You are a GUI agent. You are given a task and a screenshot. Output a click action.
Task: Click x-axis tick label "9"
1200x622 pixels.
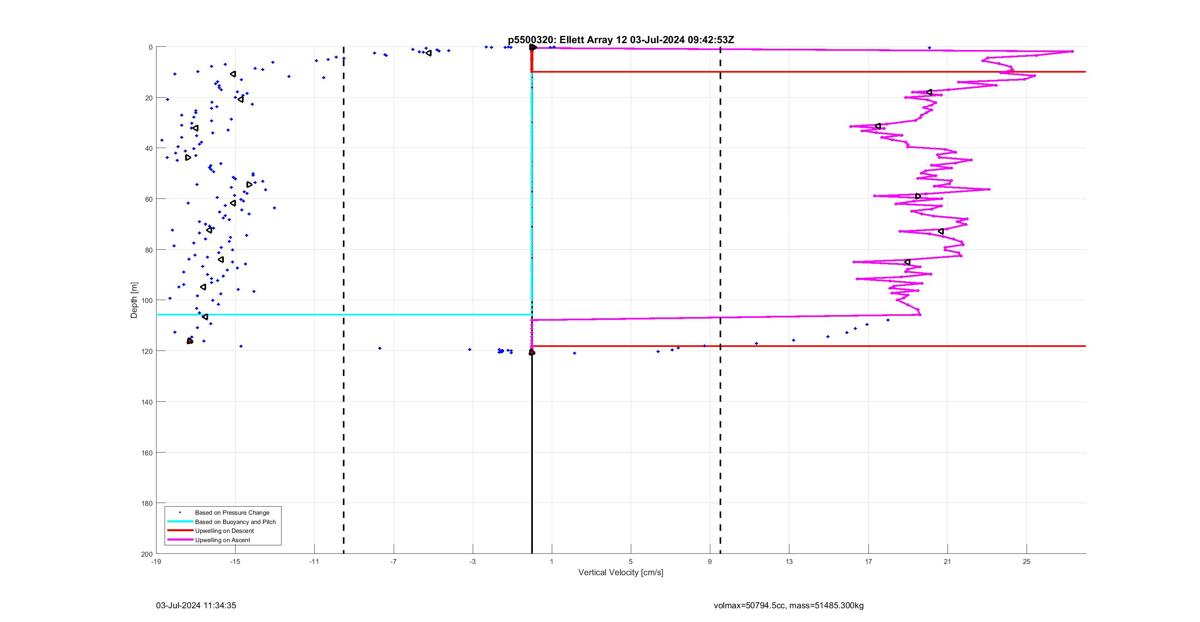[x=710, y=562]
